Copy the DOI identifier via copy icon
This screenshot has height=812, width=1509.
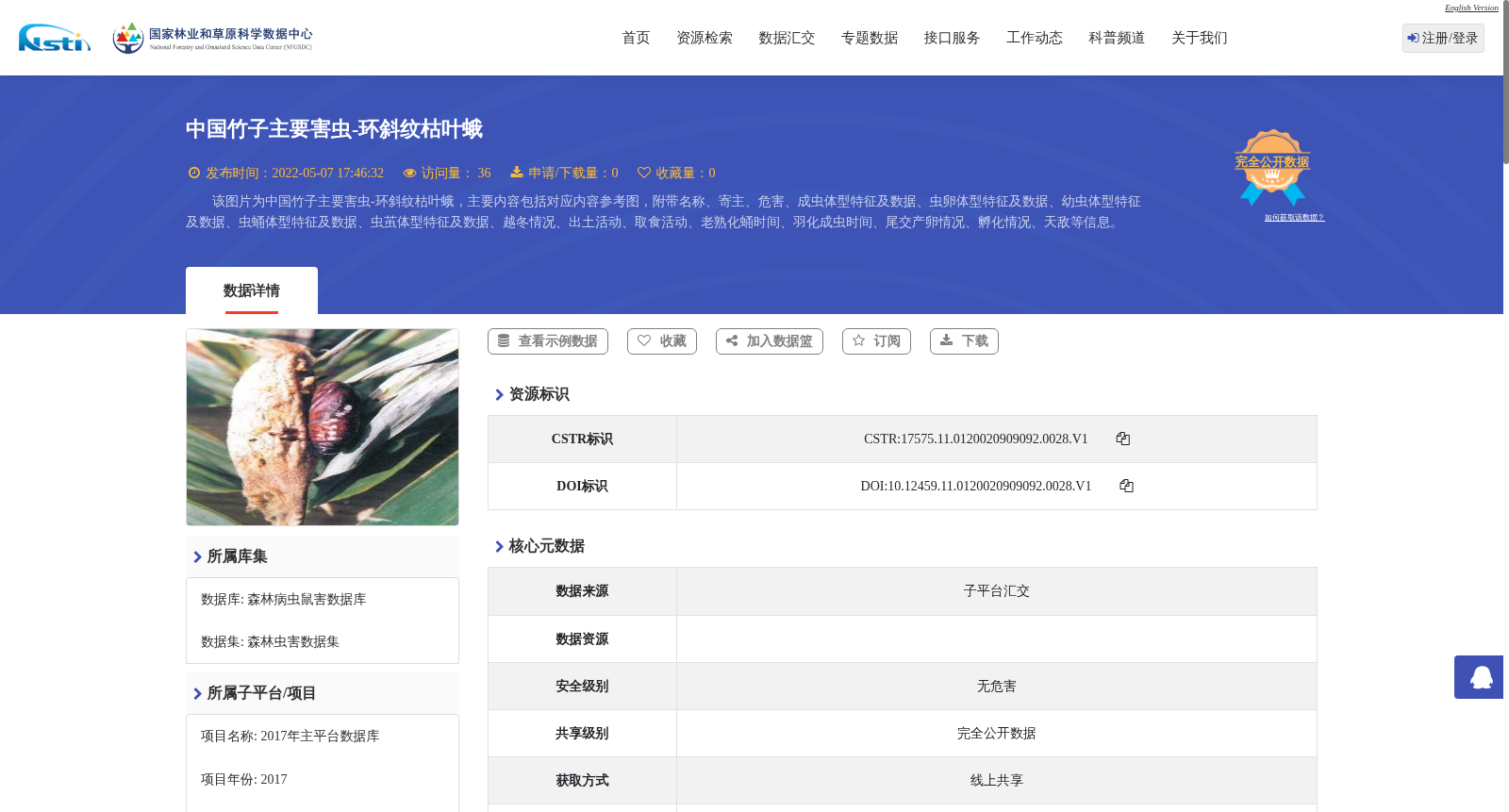(x=1126, y=486)
